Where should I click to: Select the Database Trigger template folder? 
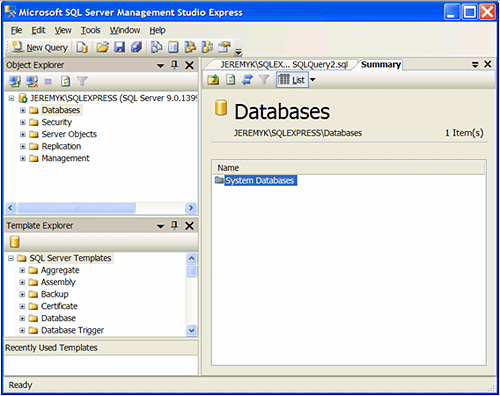(72, 330)
